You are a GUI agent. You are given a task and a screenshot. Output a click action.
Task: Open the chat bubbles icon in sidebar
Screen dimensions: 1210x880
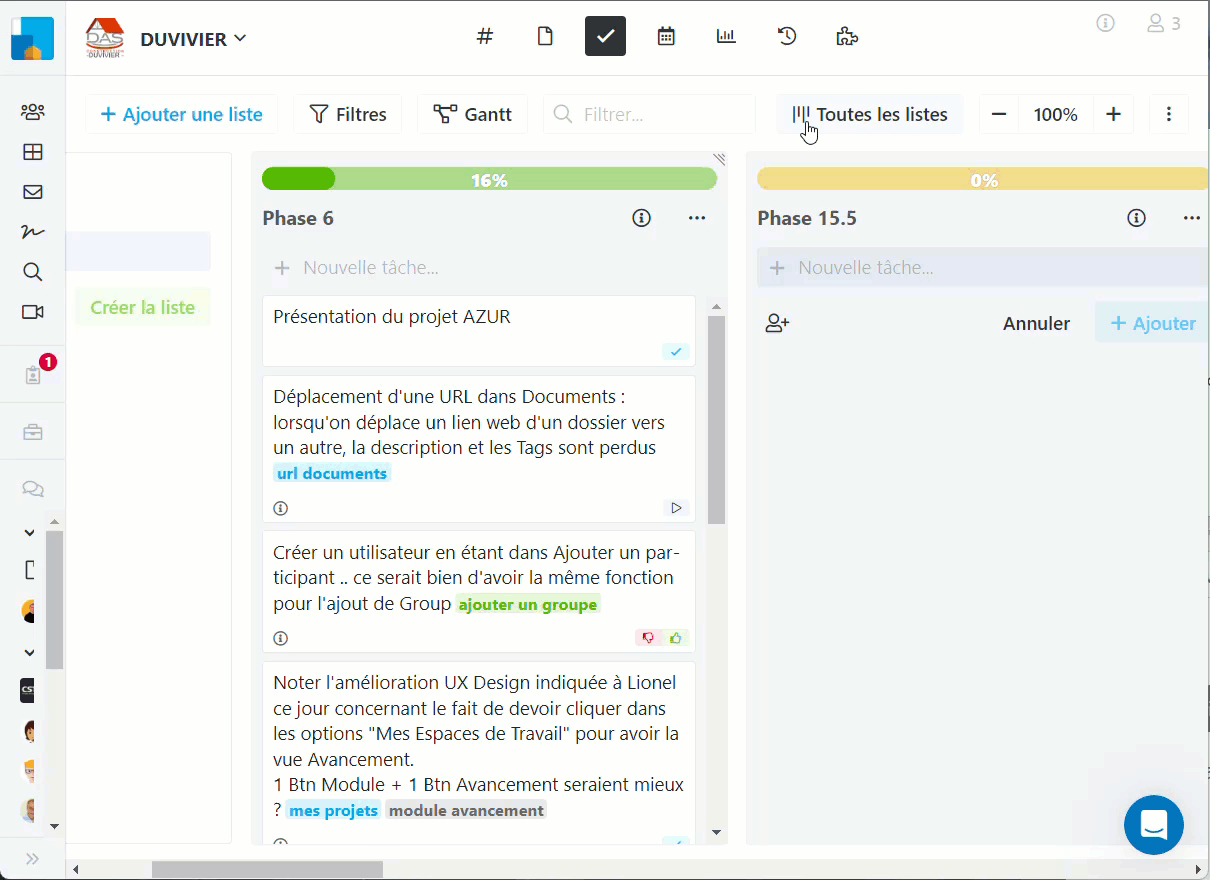32,489
